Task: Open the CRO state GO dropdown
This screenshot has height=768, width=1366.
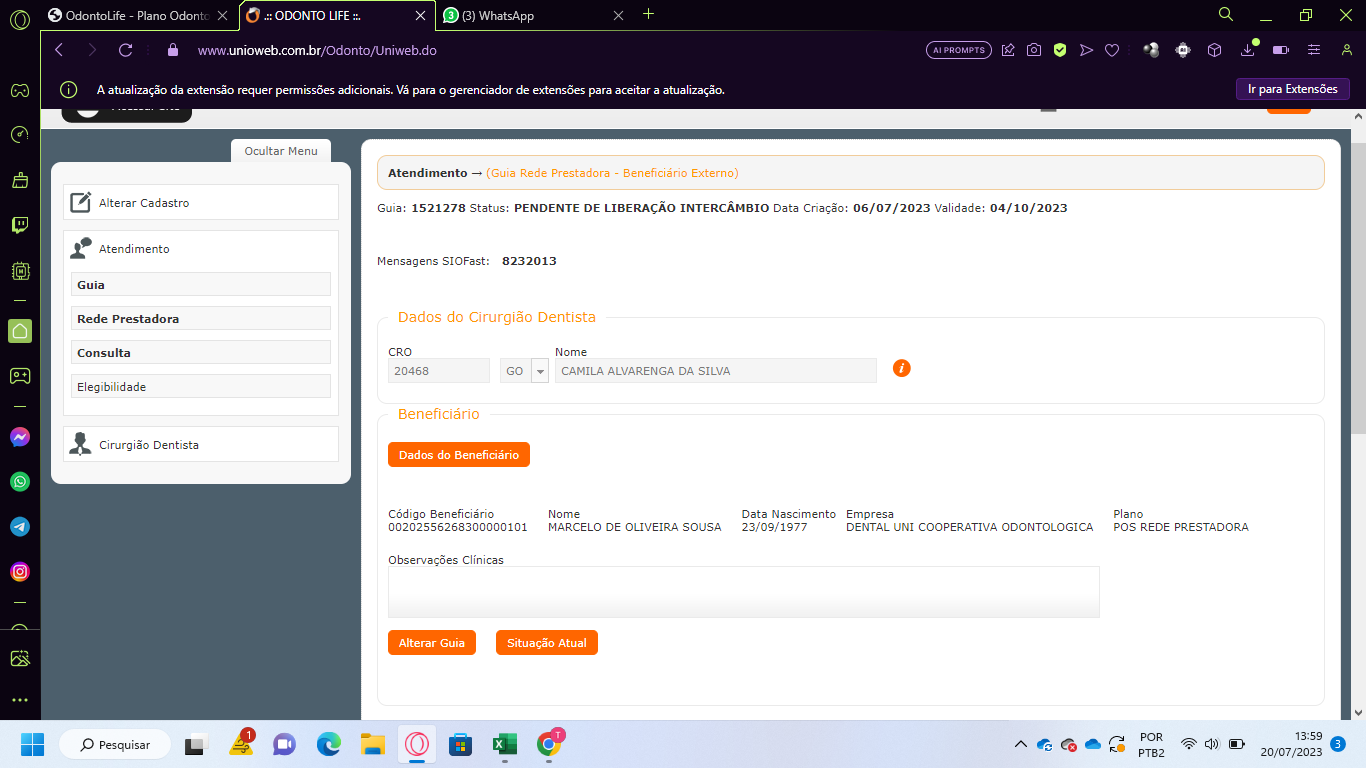Action: (540, 371)
